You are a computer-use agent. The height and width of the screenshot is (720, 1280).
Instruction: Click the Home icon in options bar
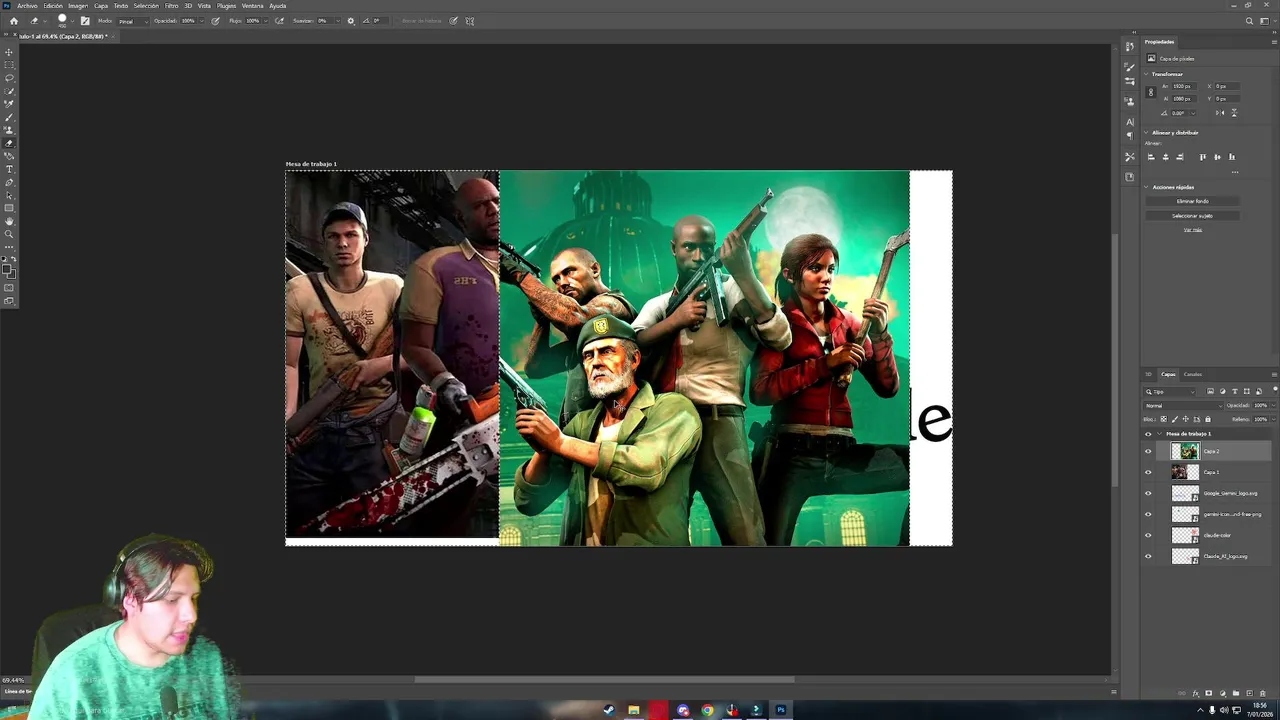pos(14,21)
